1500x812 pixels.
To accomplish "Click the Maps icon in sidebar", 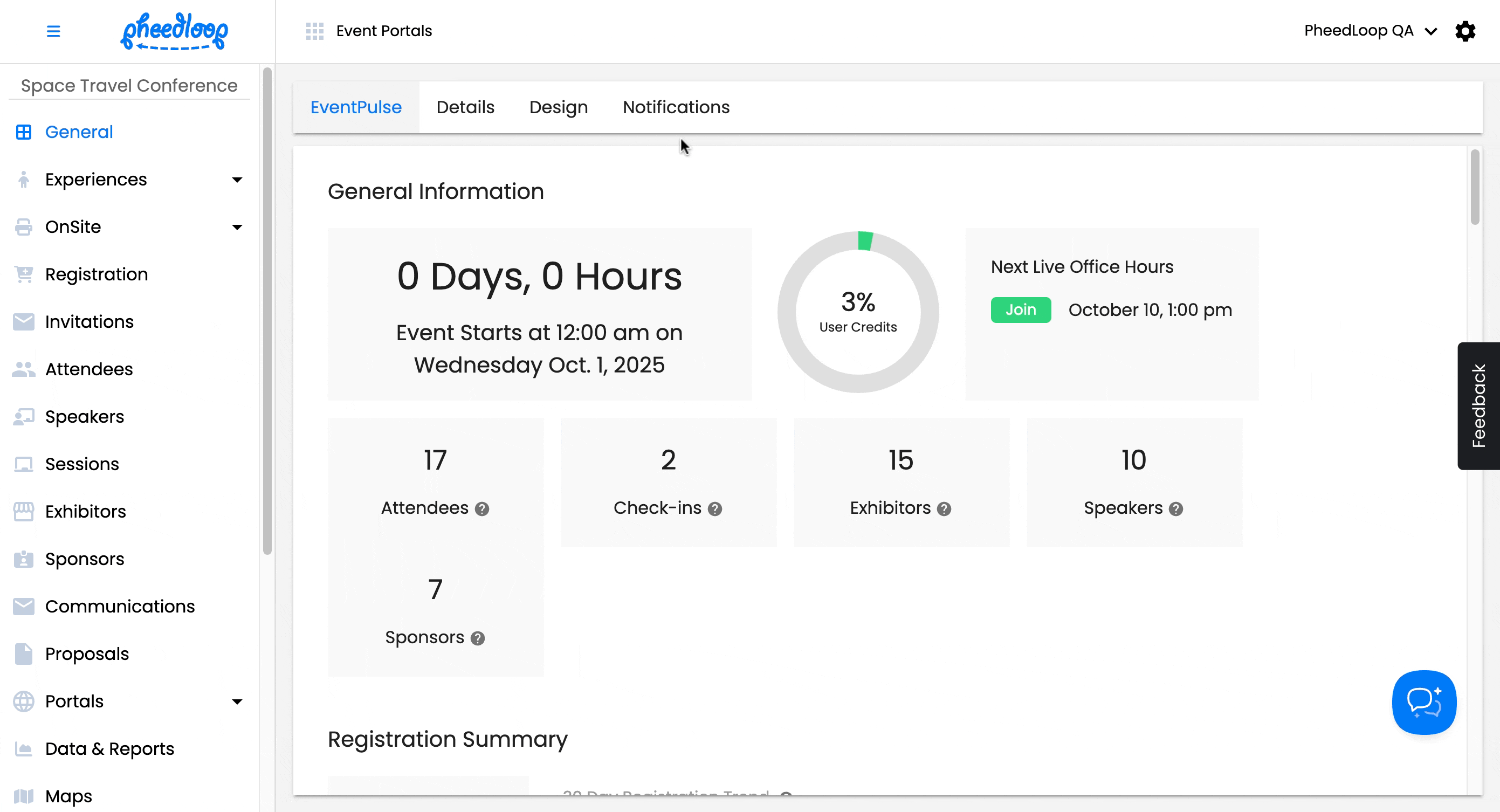I will click(x=23, y=796).
